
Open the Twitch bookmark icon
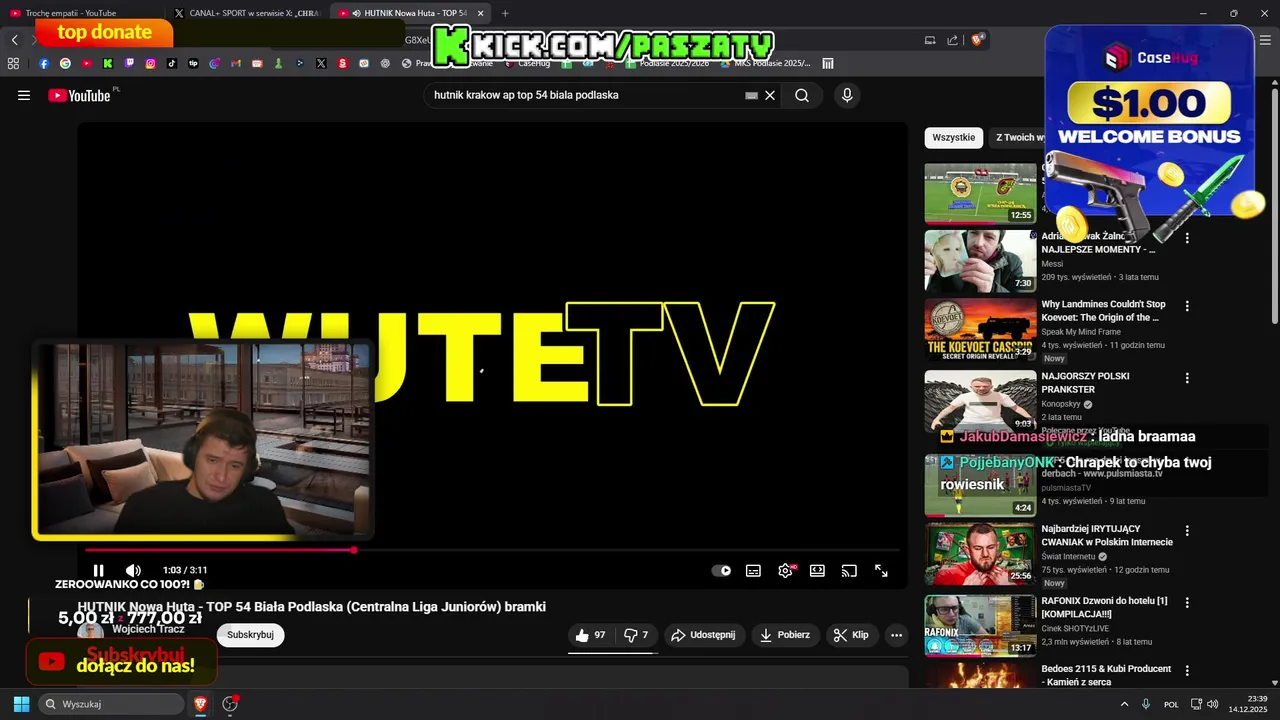tap(129, 63)
